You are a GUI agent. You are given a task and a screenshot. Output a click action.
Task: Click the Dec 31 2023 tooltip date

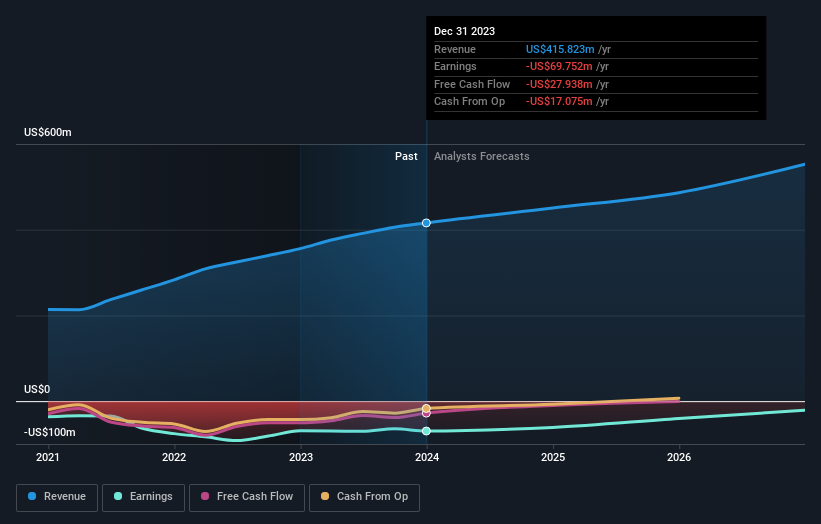(x=464, y=31)
